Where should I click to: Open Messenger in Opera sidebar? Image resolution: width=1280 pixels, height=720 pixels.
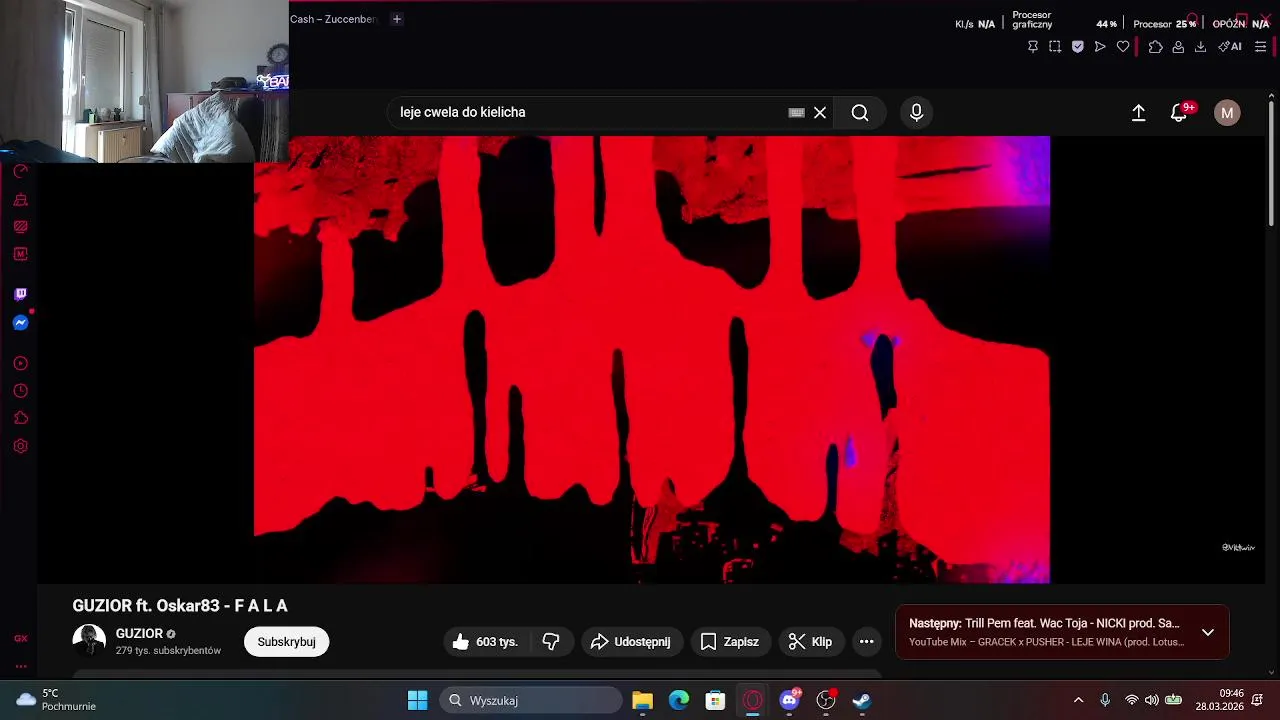pos(20,323)
